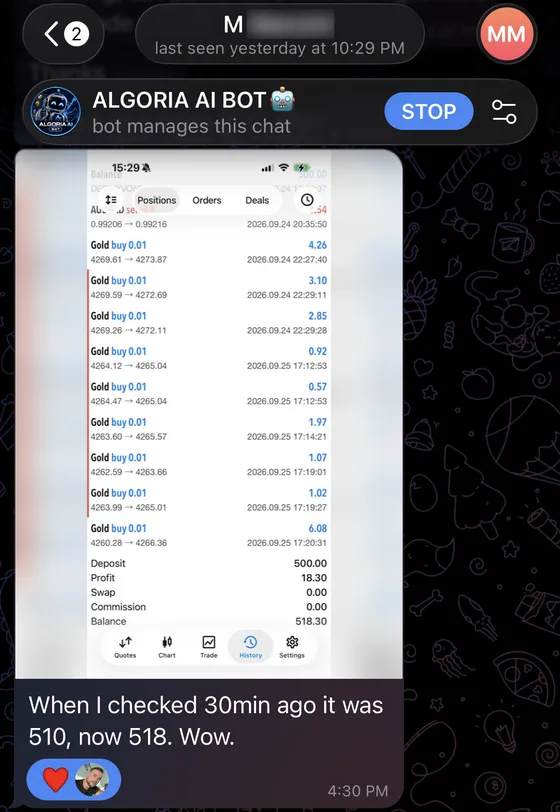Image resolution: width=560 pixels, height=812 pixels.
Task: Open the MM profile avatar
Action: click(506, 34)
